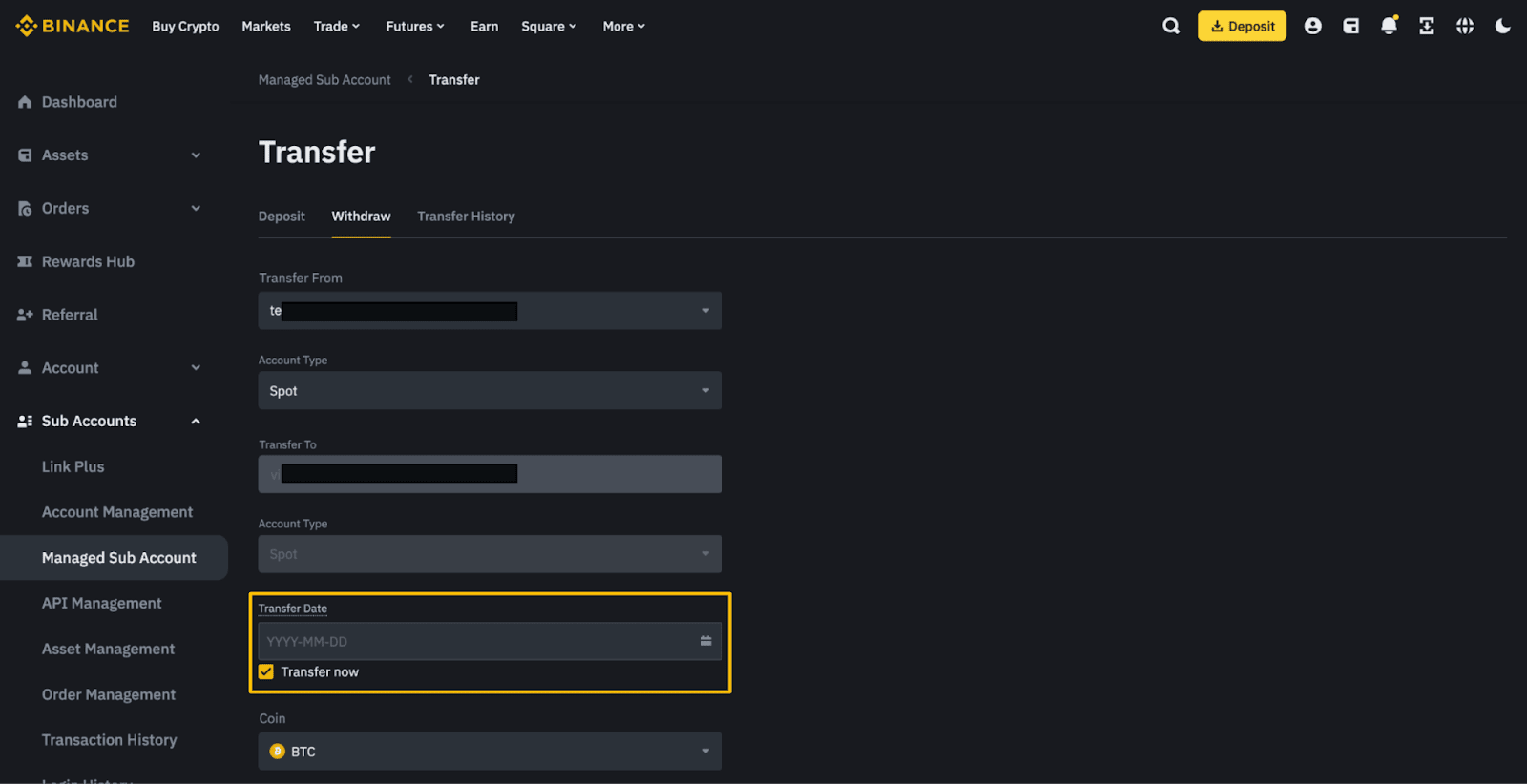Screen dimensions: 1527x784
Task: Toggle dark mode moon icon
Action: tap(1503, 26)
